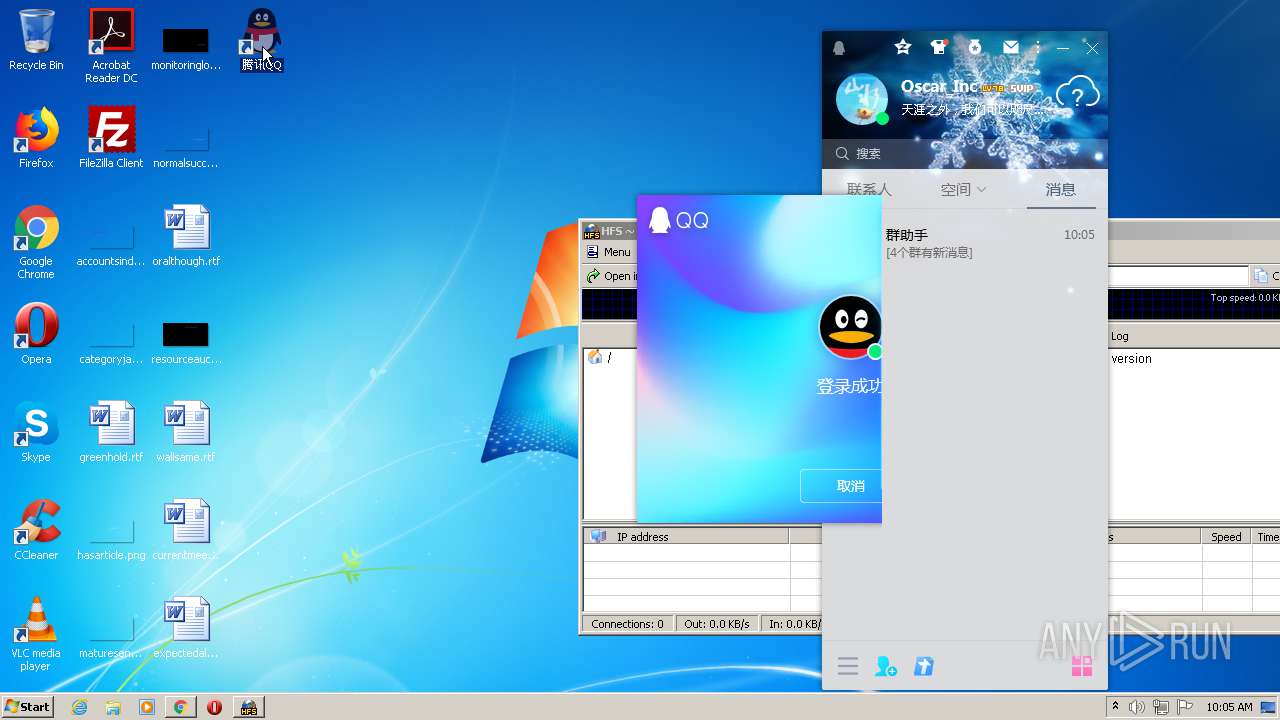The image size is (1280, 720).
Task: Open the Recycle Bin desktop icon
Action: [x=36, y=40]
